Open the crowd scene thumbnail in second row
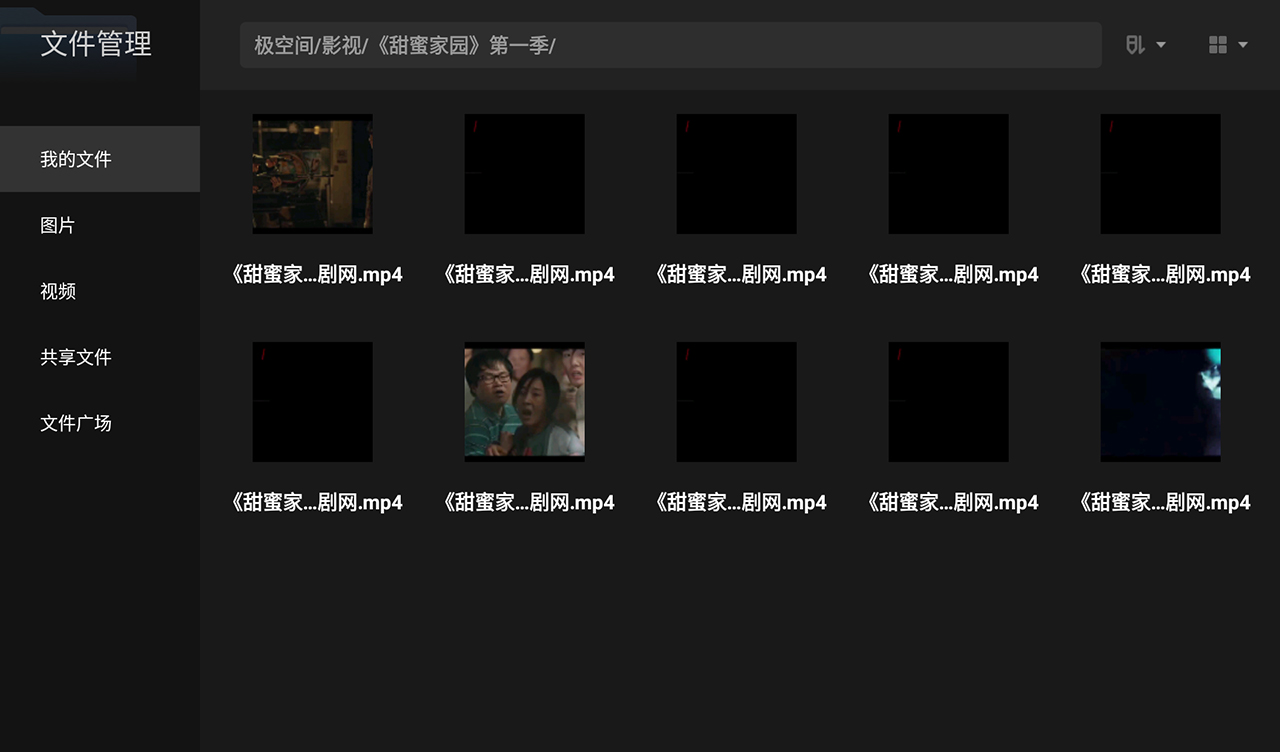1280x752 pixels. [x=524, y=401]
